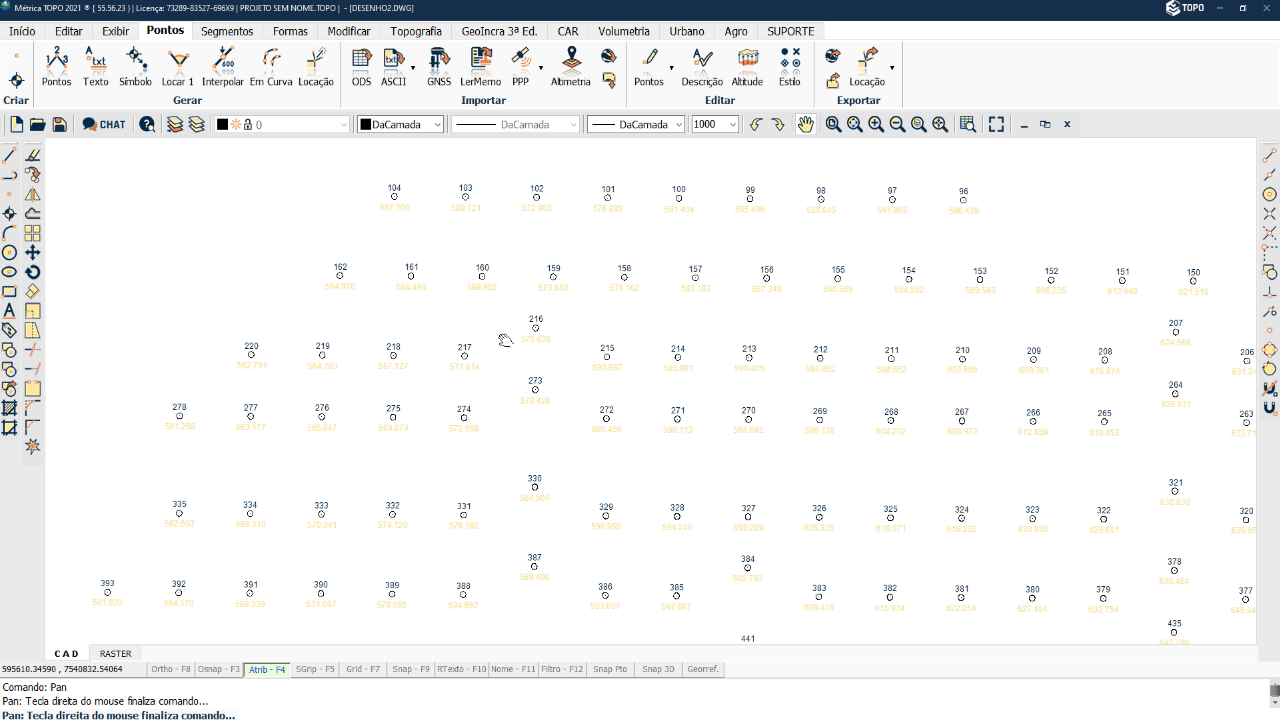Switch to the RASTER view tab
This screenshot has height=720, width=1280.
pos(115,654)
